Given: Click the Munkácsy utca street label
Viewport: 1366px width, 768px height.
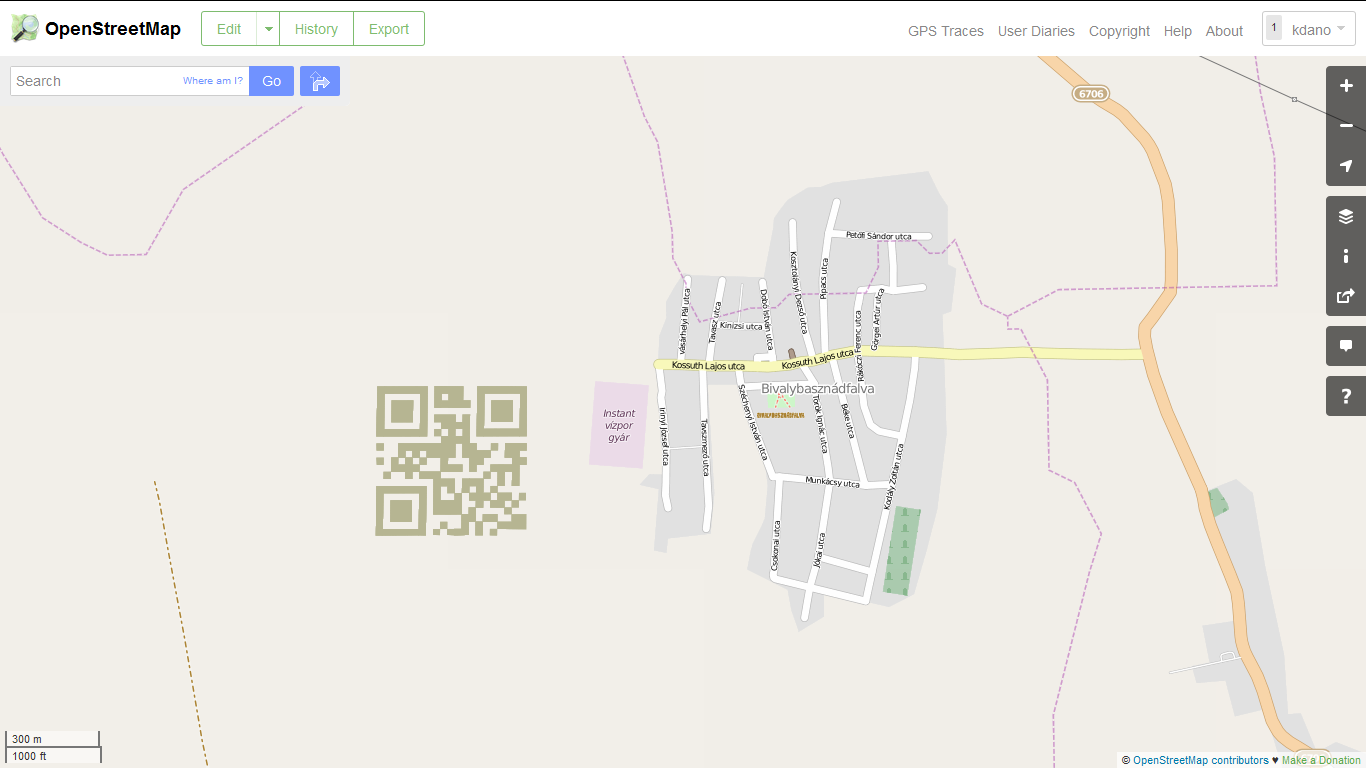Looking at the screenshot, I should click(x=833, y=483).
